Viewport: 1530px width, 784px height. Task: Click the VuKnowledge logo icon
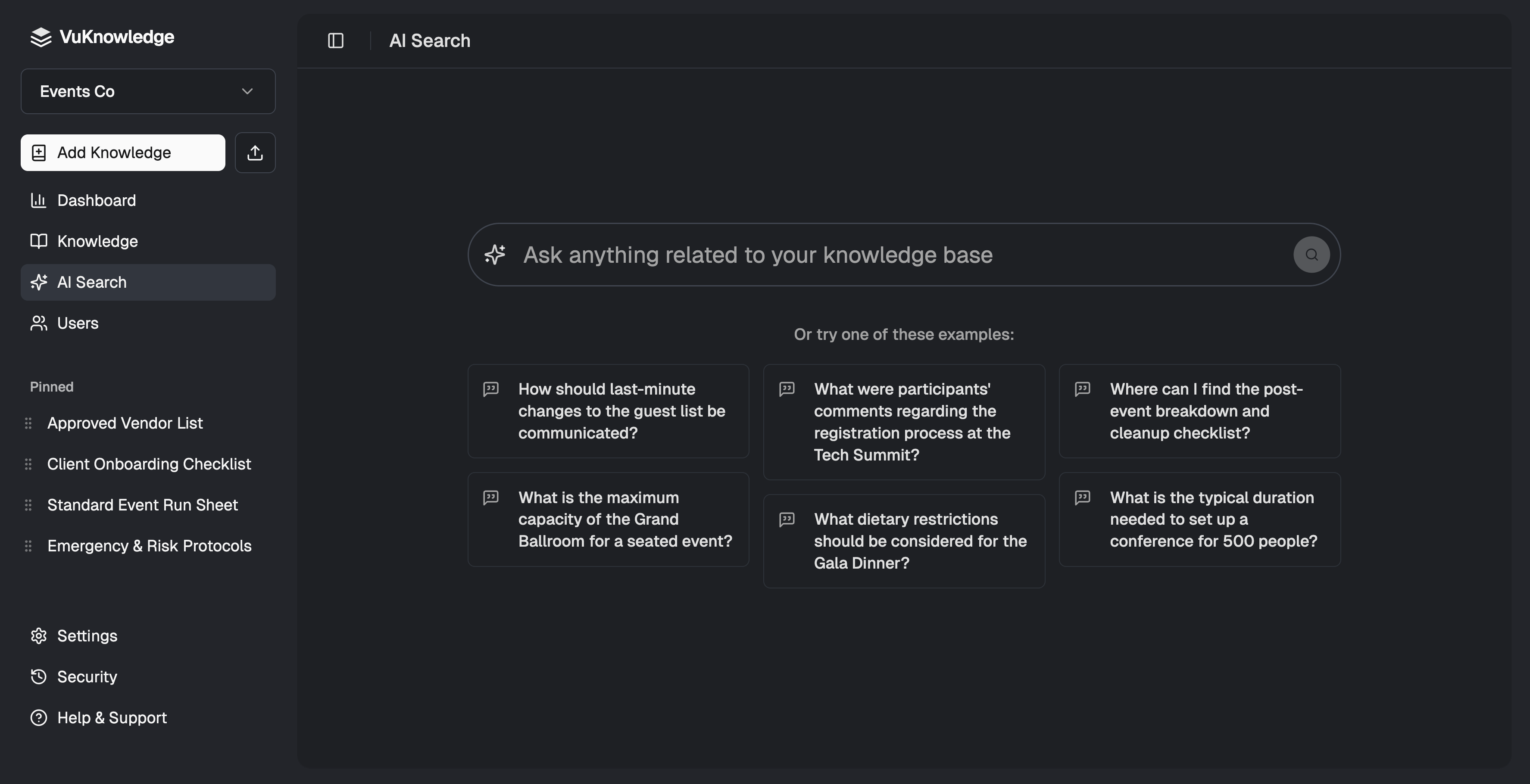40,37
